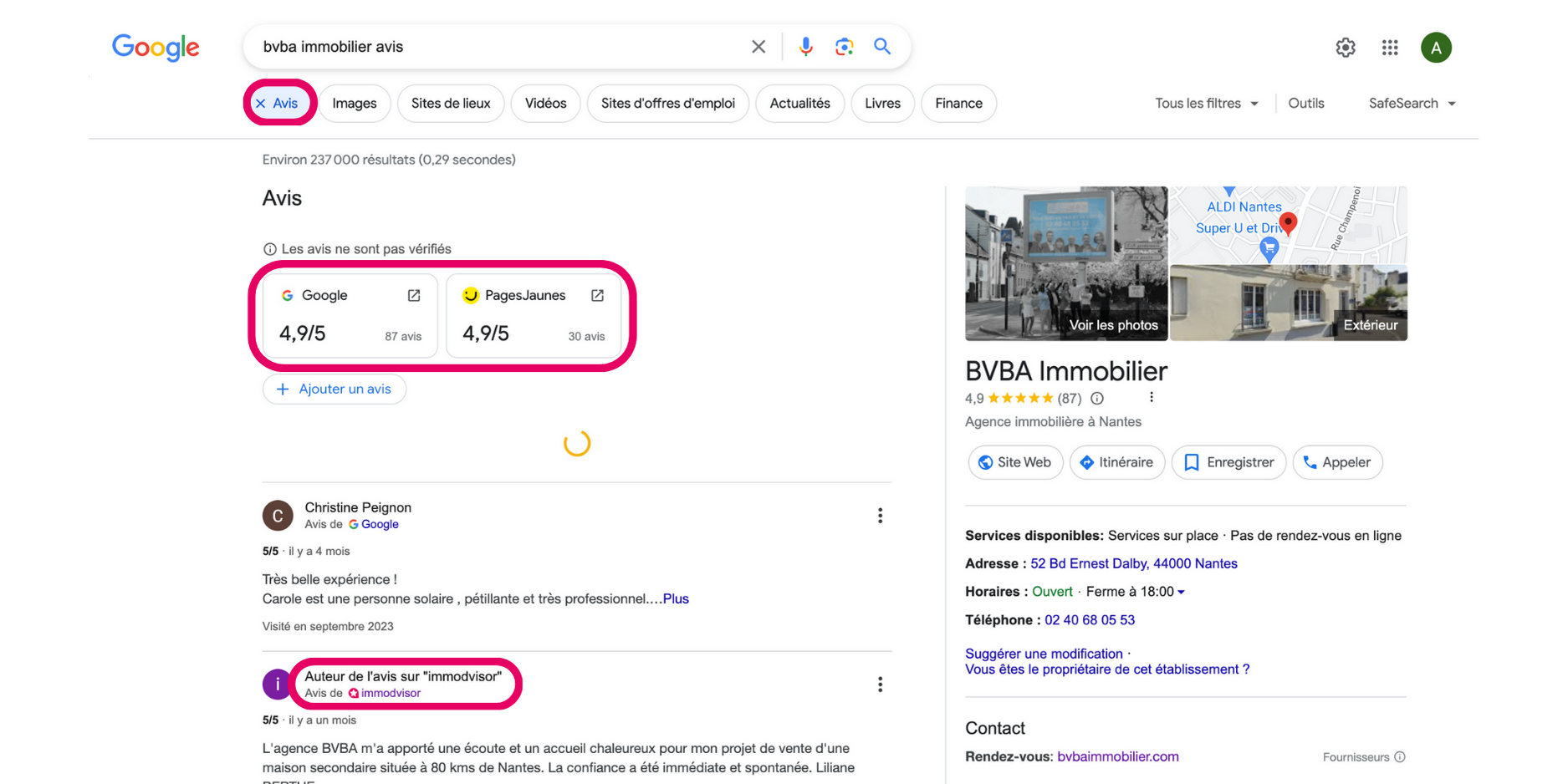
Task: Clear the search box with the X icon
Action: (x=758, y=47)
